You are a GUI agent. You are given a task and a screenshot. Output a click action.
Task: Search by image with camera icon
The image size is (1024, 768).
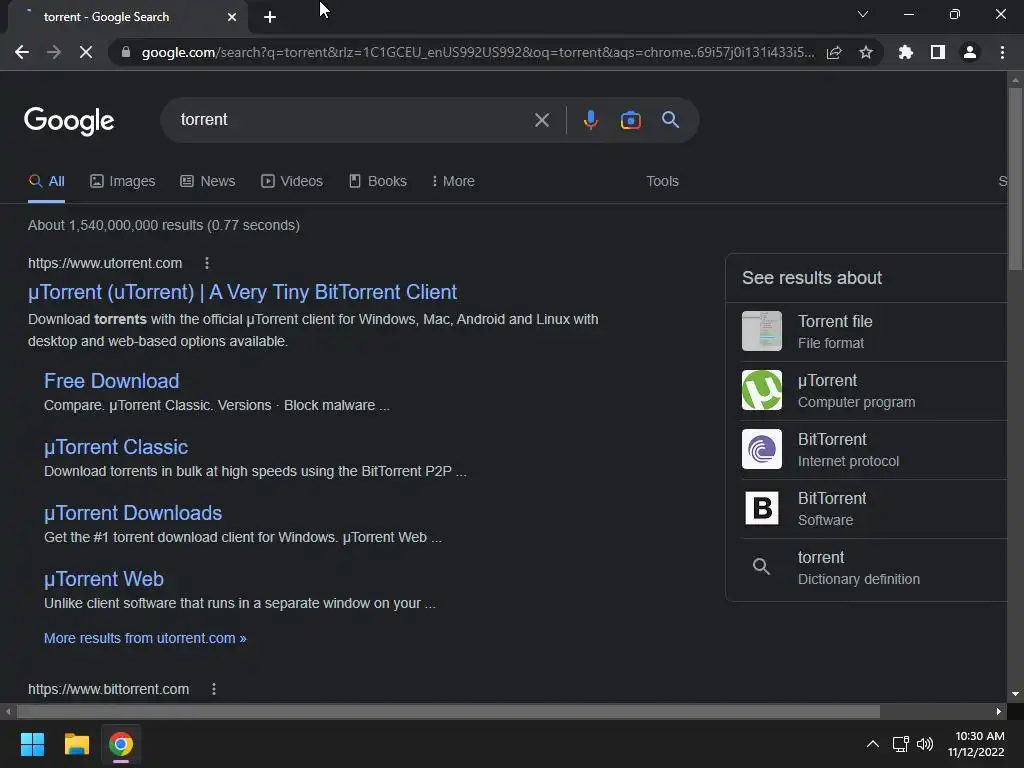pyautogui.click(x=630, y=120)
